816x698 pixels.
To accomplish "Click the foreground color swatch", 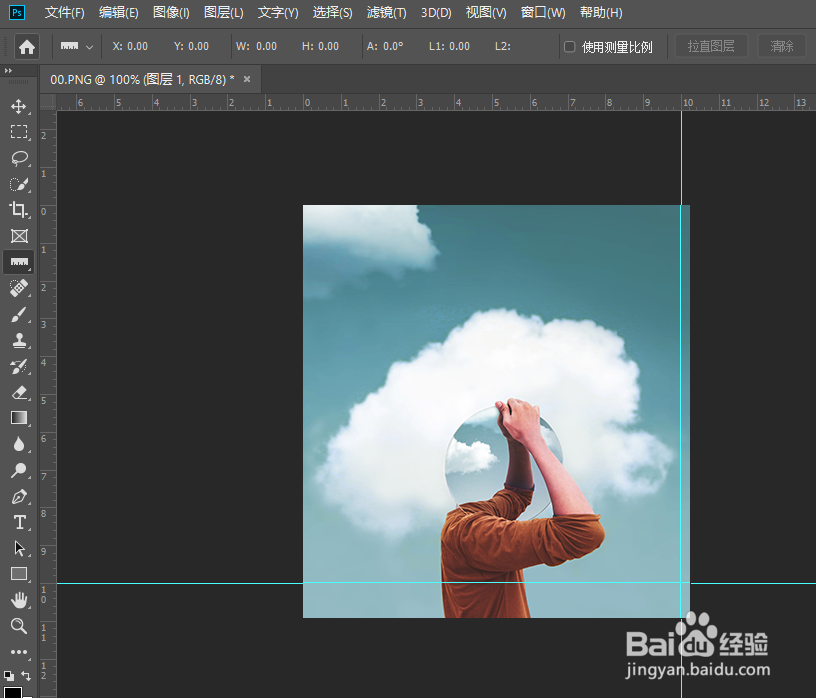I will click(x=13, y=692).
